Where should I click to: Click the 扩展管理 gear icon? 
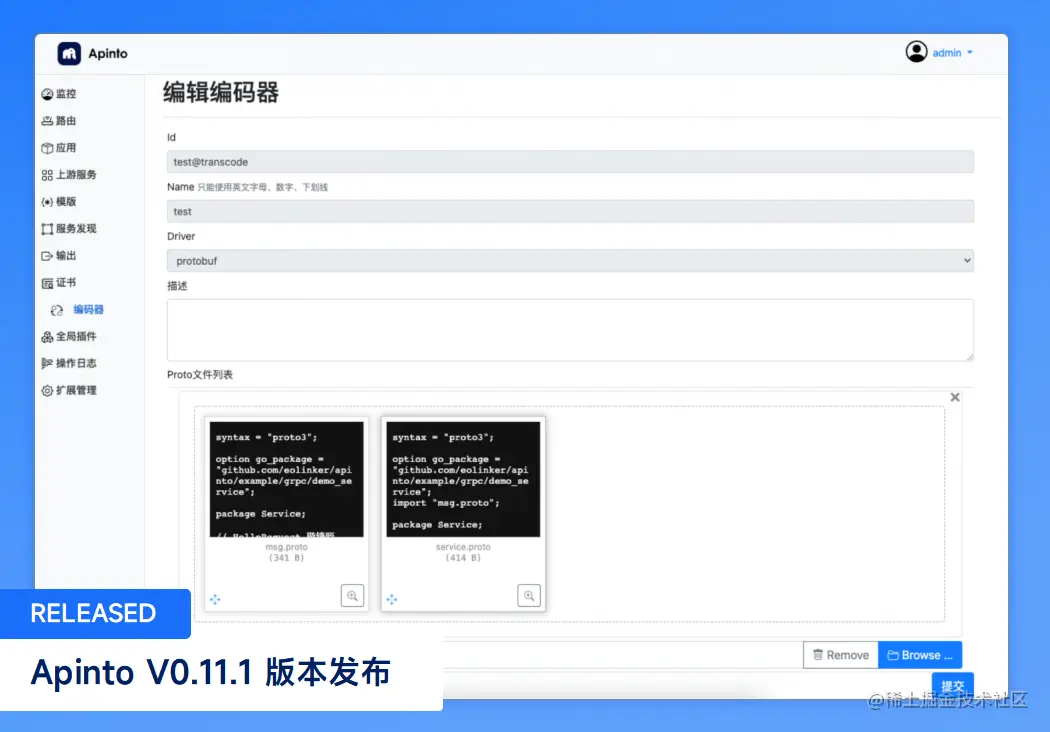[x=47, y=390]
